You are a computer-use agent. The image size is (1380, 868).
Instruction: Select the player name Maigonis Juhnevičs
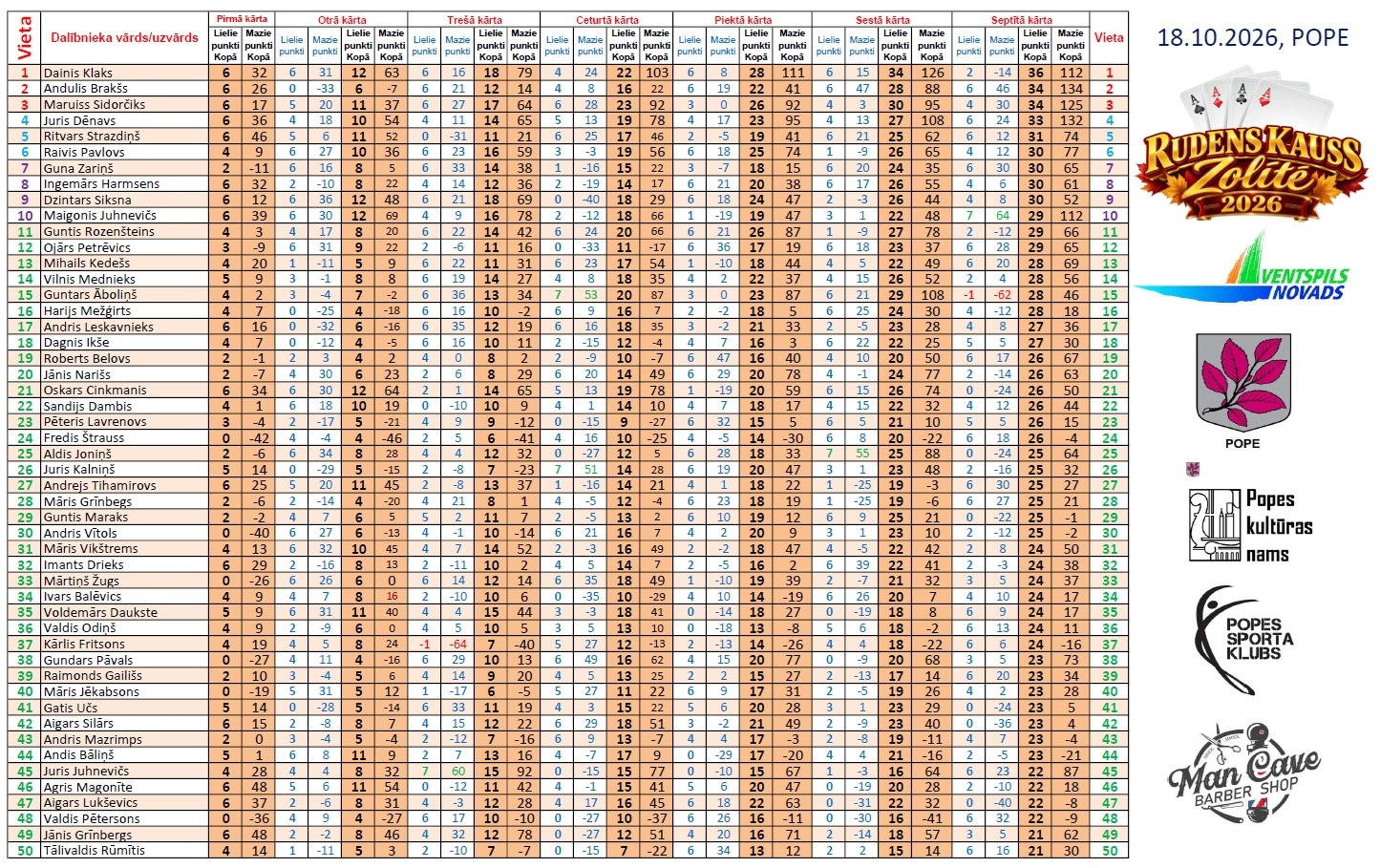(99, 216)
